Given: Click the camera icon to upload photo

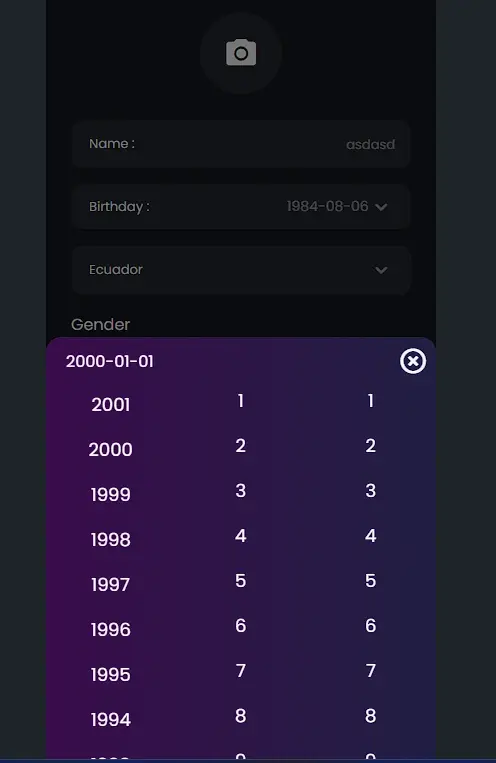Looking at the screenshot, I should (x=240, y=53).
